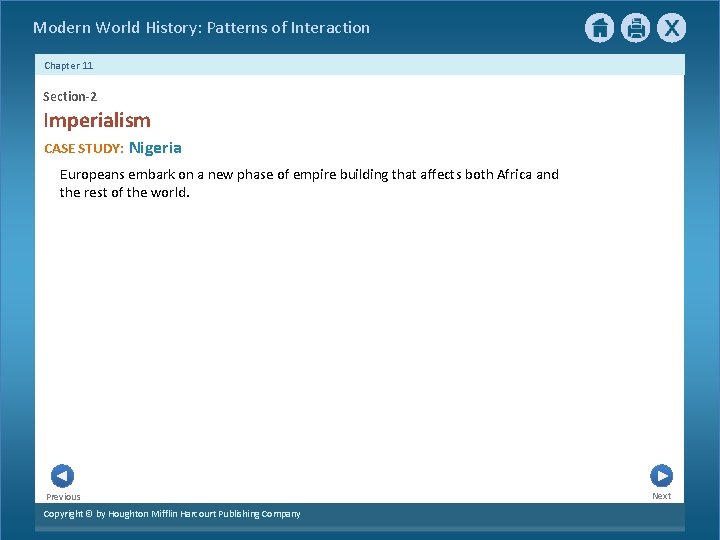Go back with the Previous arrow
This screenshot has width=720, height=540.
coord(62,476)
